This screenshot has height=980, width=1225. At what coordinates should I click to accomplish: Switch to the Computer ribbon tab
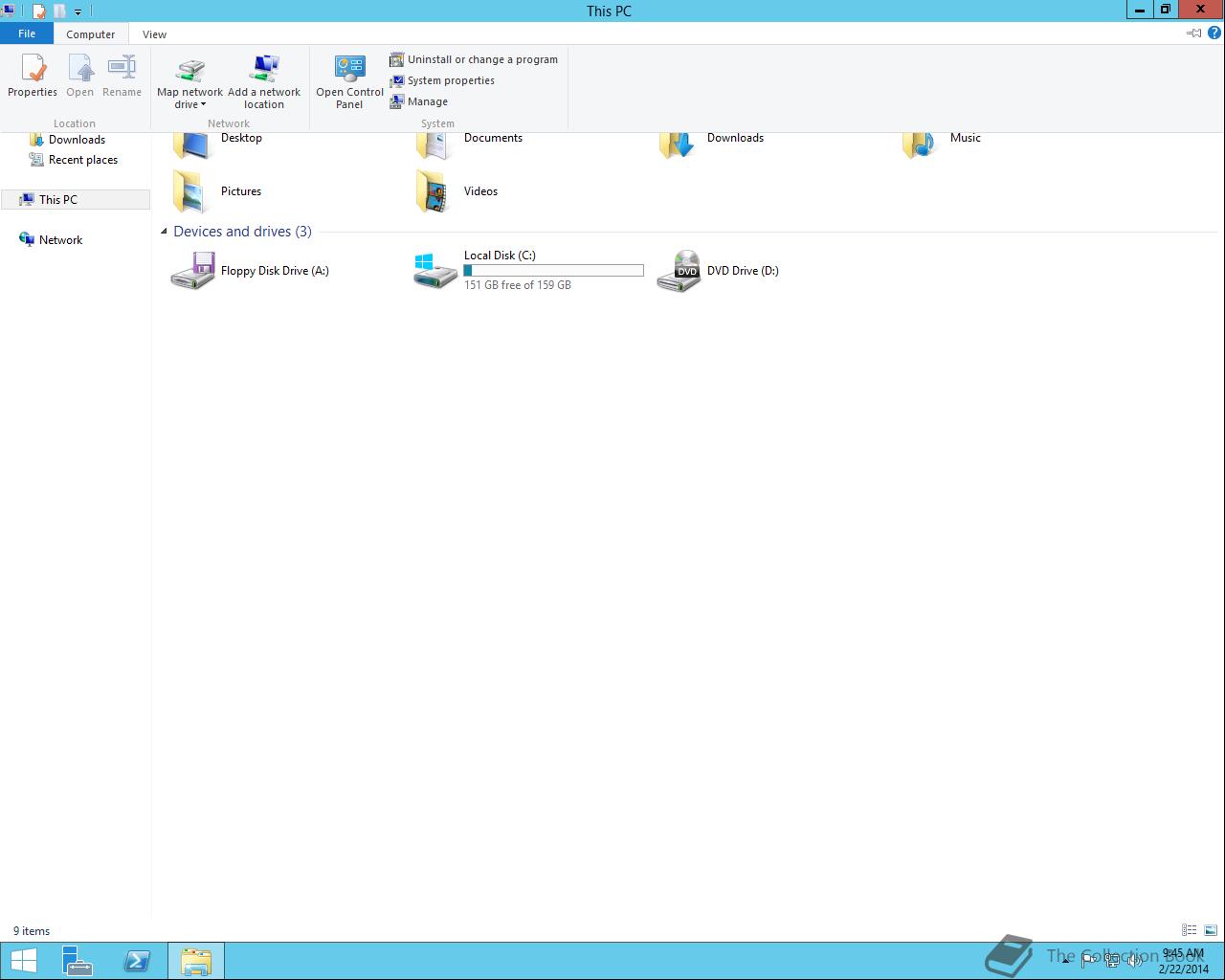(90, 33)
